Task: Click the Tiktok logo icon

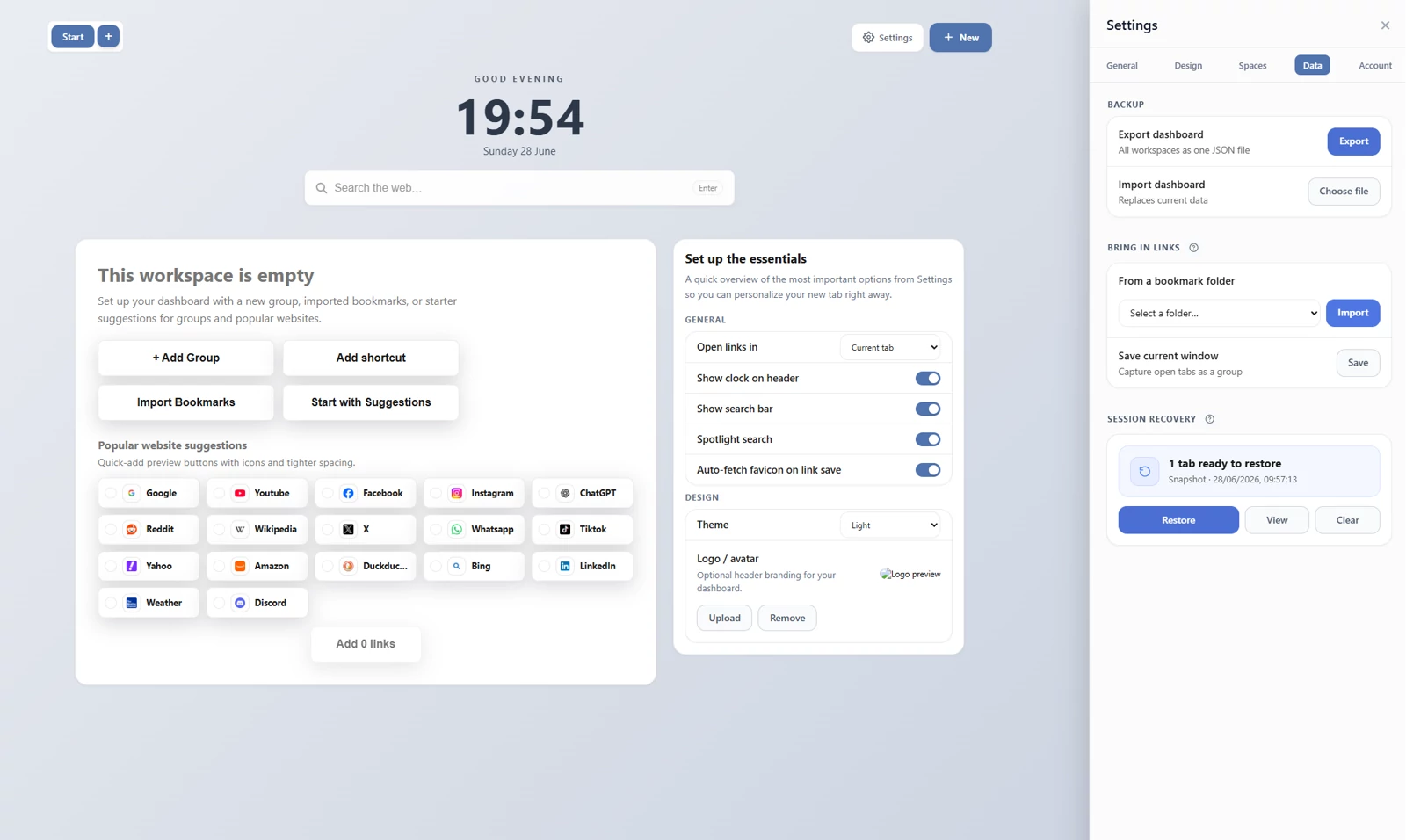Action: click(565, 529)
